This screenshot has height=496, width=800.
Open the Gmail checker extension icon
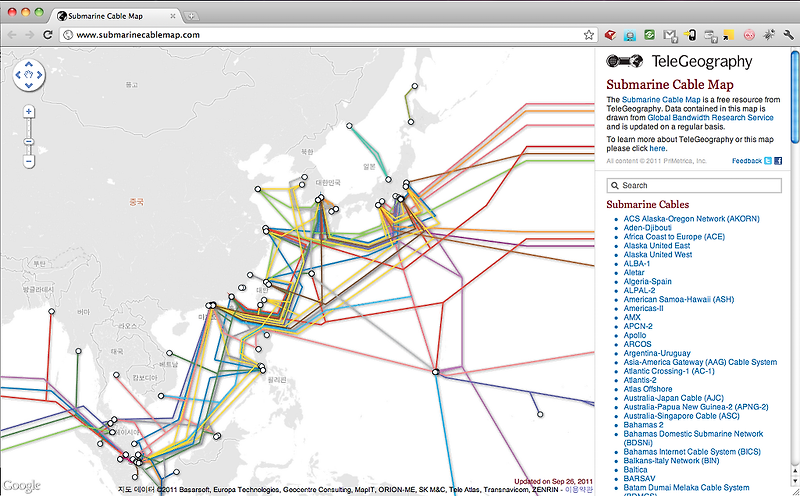coord(670,35)
